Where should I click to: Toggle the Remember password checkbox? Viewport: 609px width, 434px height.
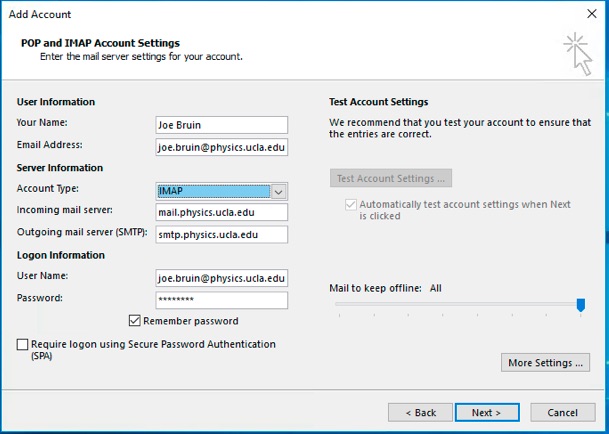[134, 321]
